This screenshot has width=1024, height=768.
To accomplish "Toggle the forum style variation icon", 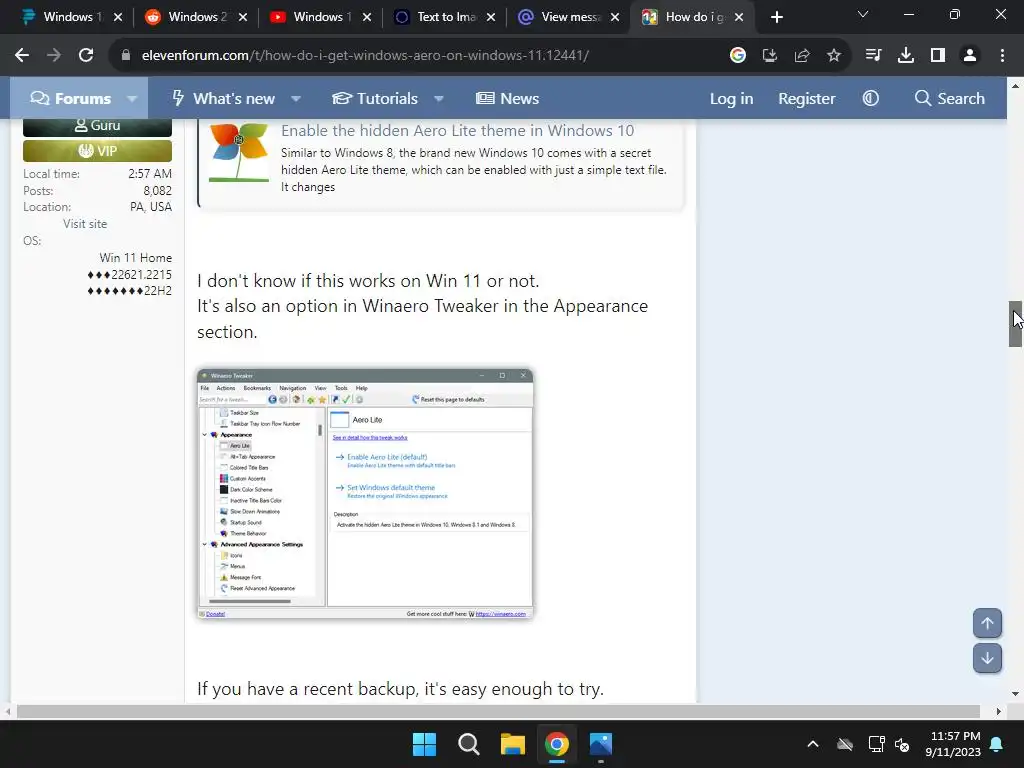I will 871,99.
